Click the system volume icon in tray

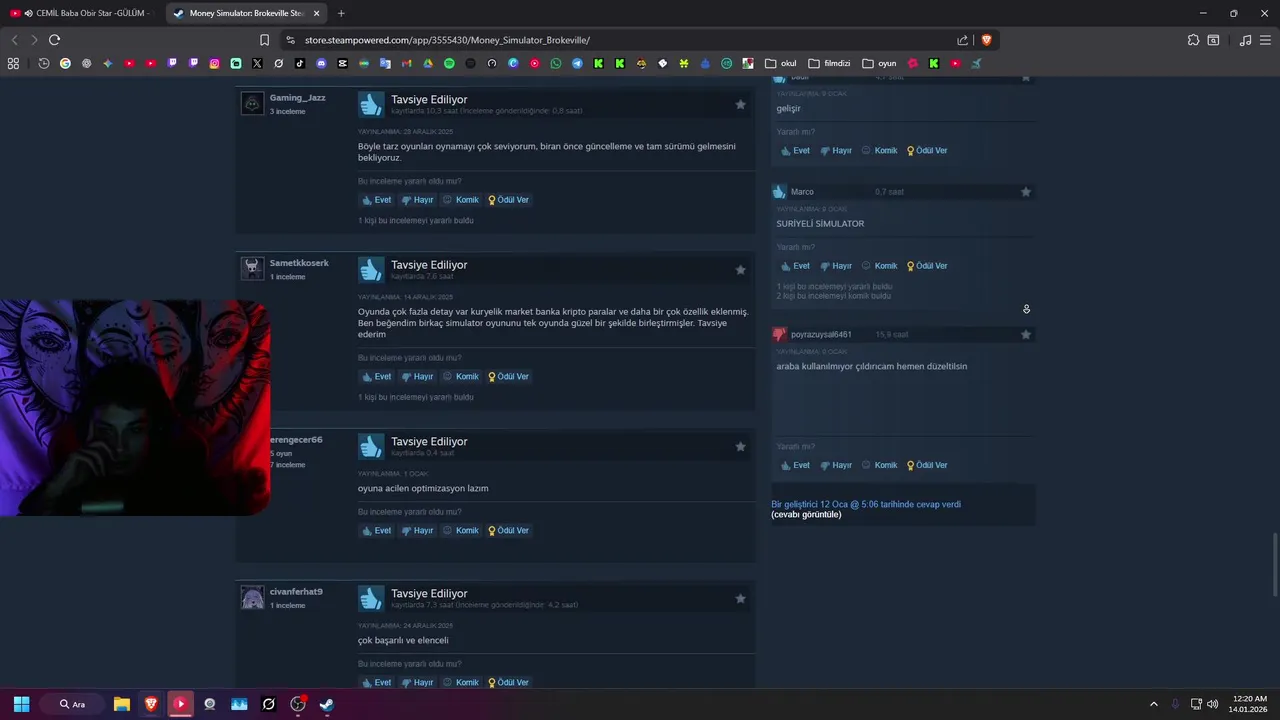(1212, 704)
